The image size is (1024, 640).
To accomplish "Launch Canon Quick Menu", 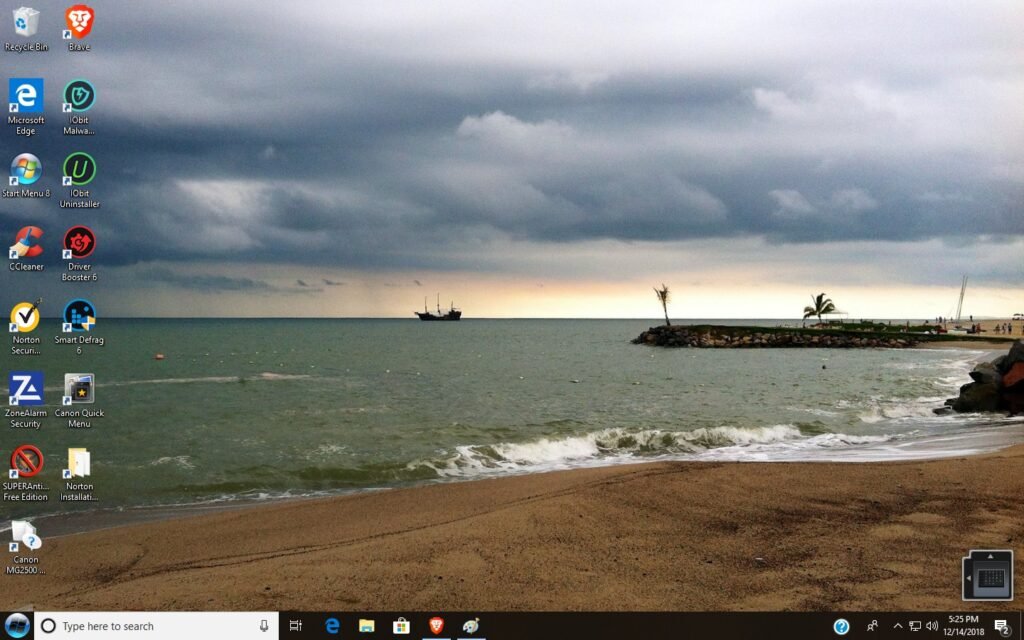I will (78, 390).
